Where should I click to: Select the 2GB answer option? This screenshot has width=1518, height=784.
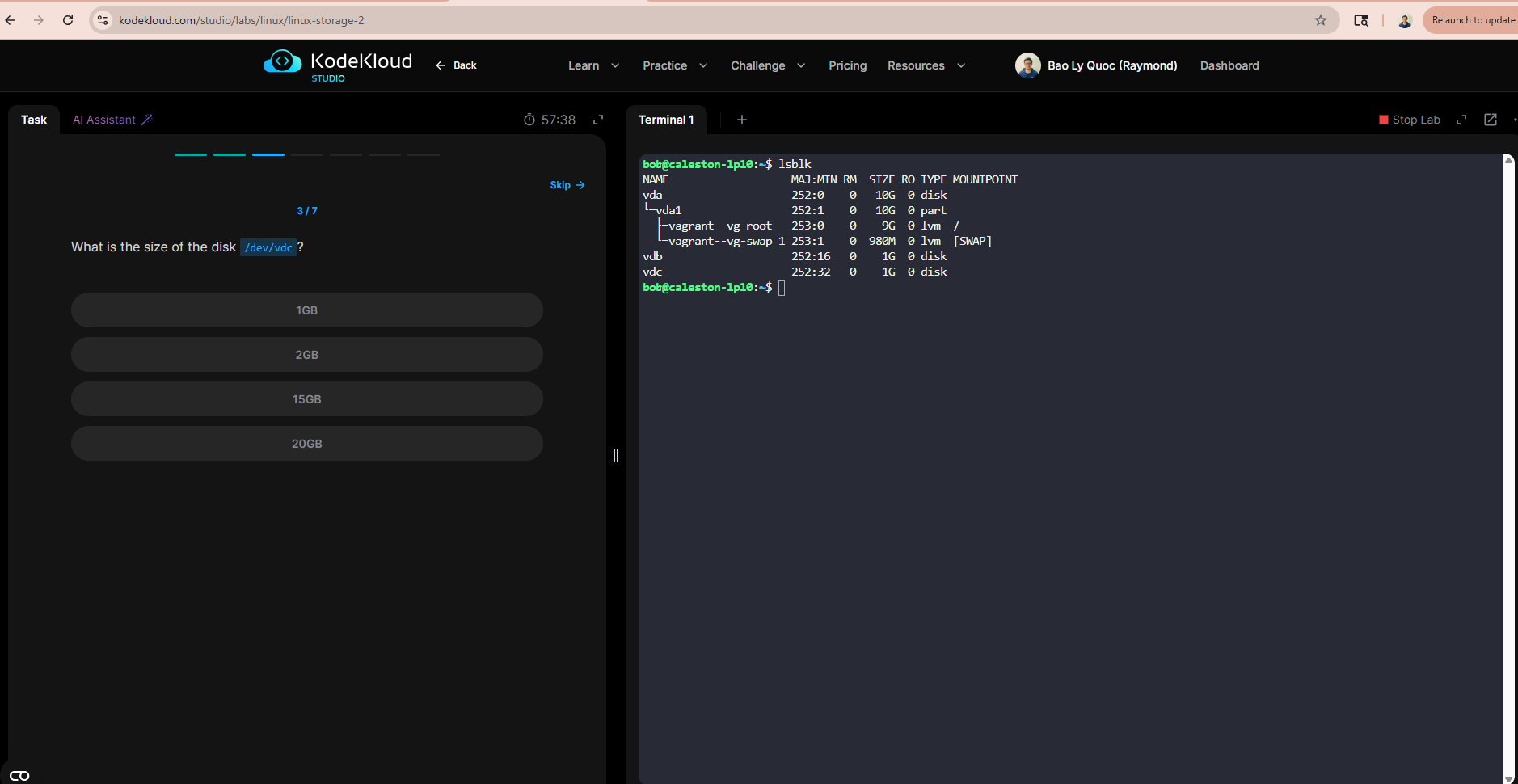306,355
